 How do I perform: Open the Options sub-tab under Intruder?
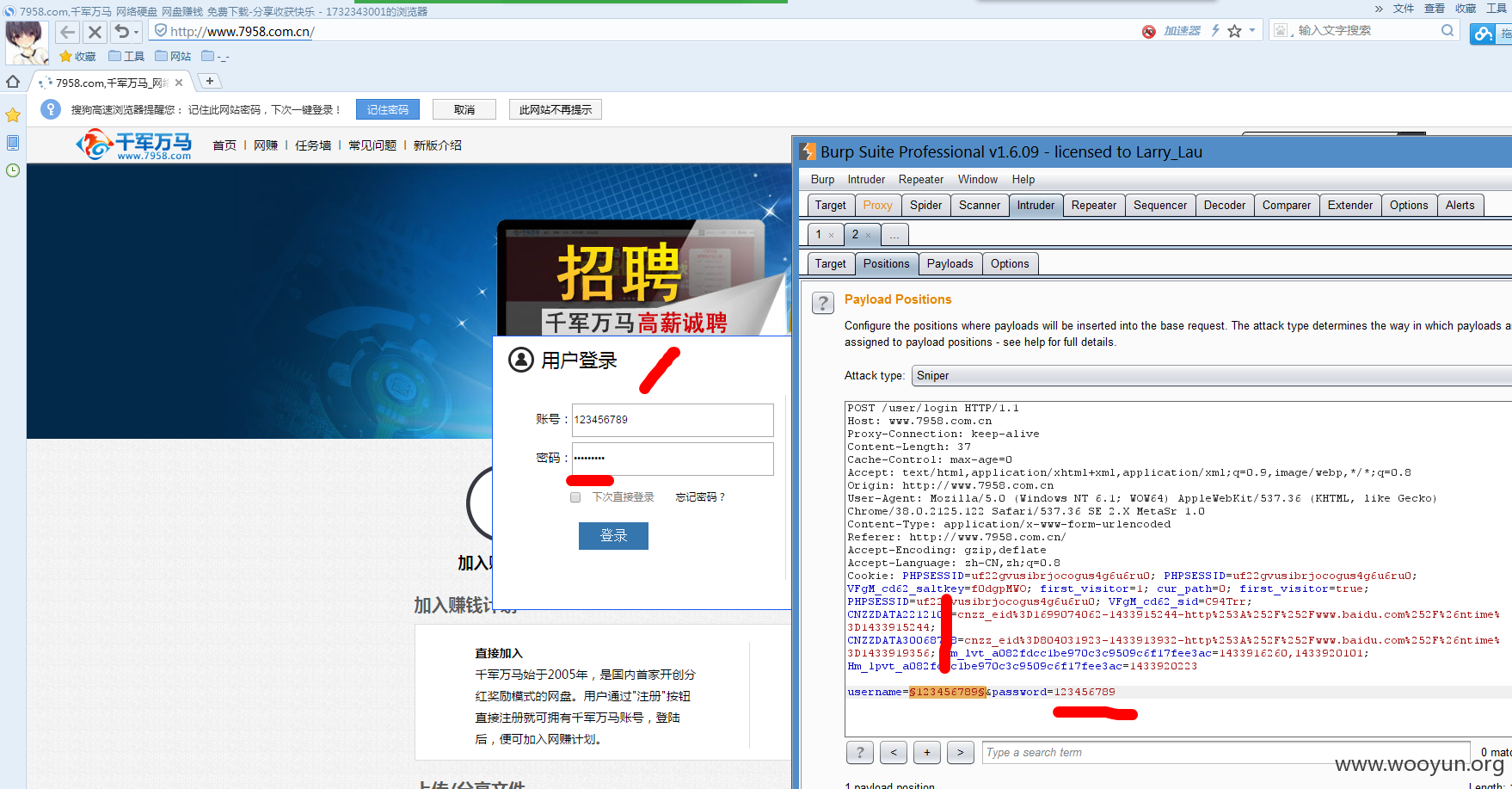pos(1010,263)
